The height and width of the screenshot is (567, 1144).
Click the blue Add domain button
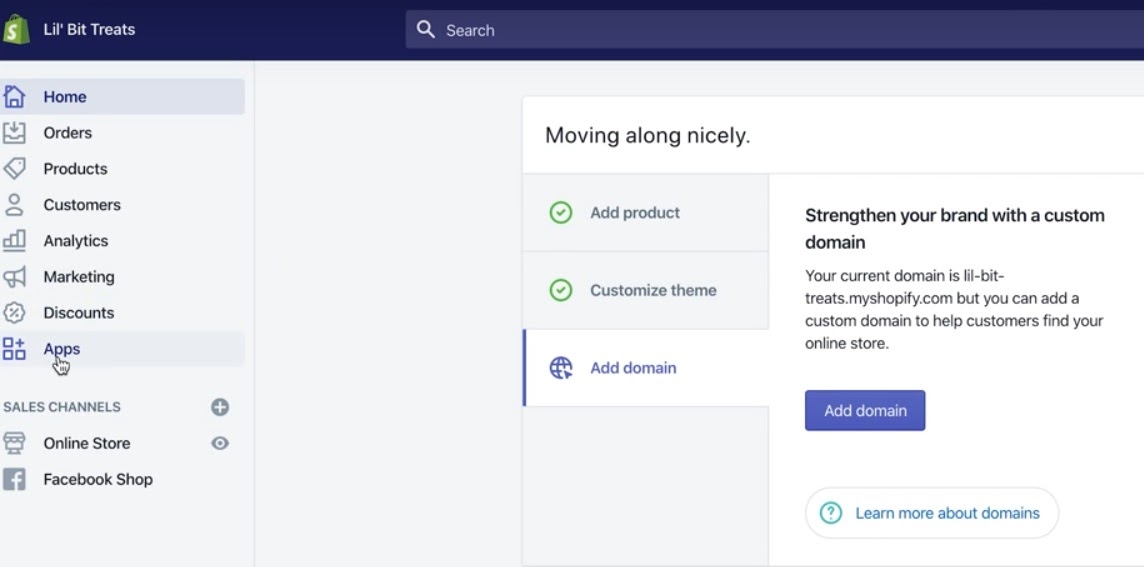pos(865,411)
